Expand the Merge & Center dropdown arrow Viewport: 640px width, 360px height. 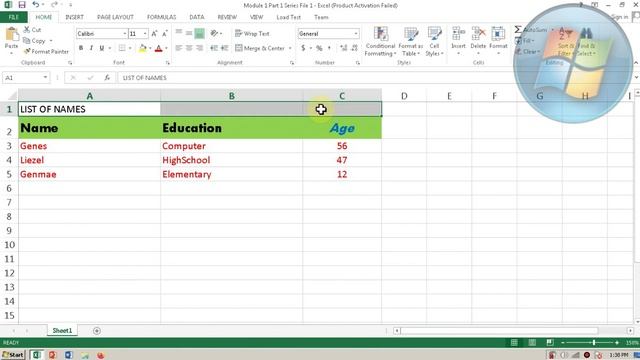(x=290, y=48)
